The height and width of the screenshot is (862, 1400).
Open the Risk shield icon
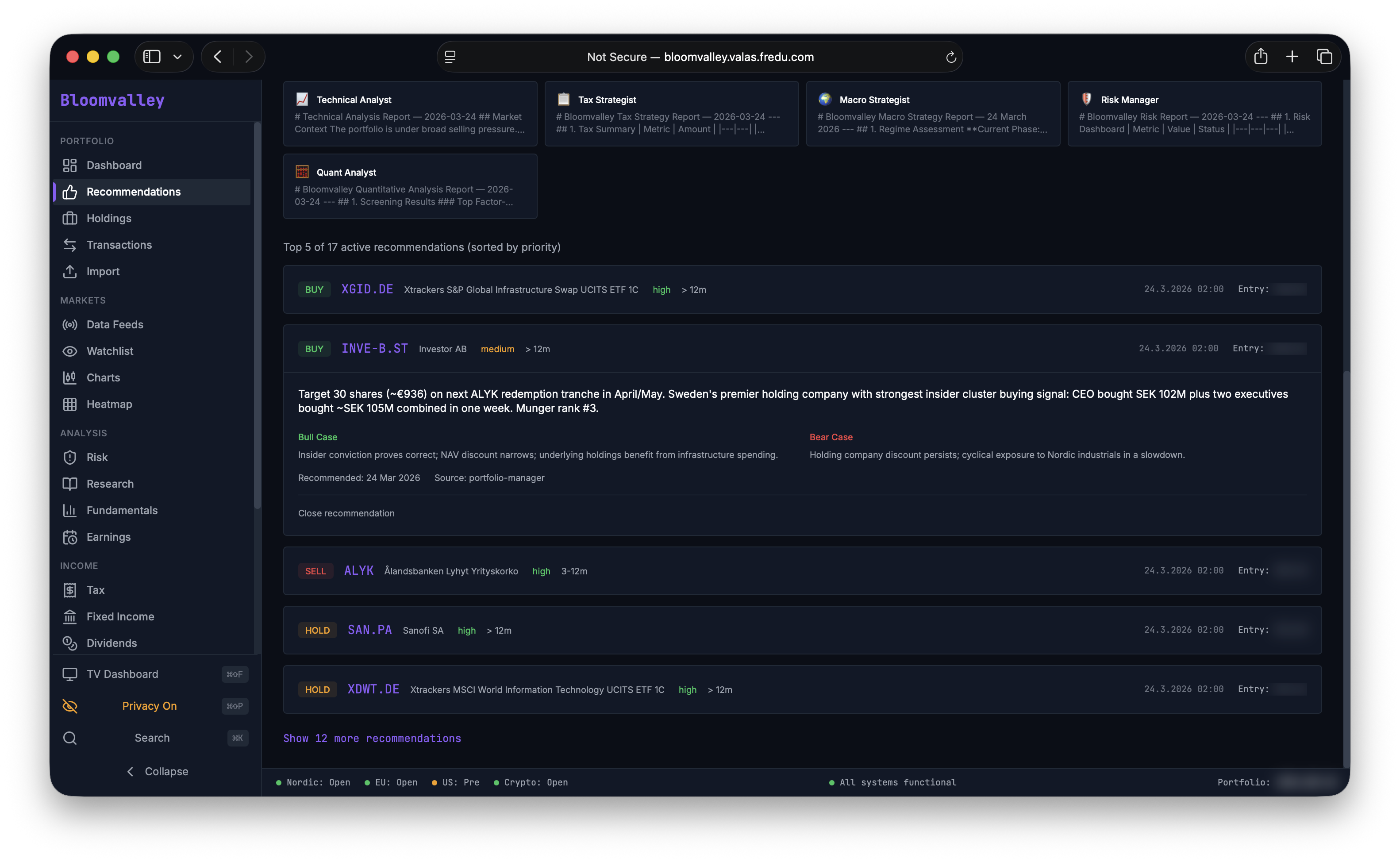tap(69, 457)
